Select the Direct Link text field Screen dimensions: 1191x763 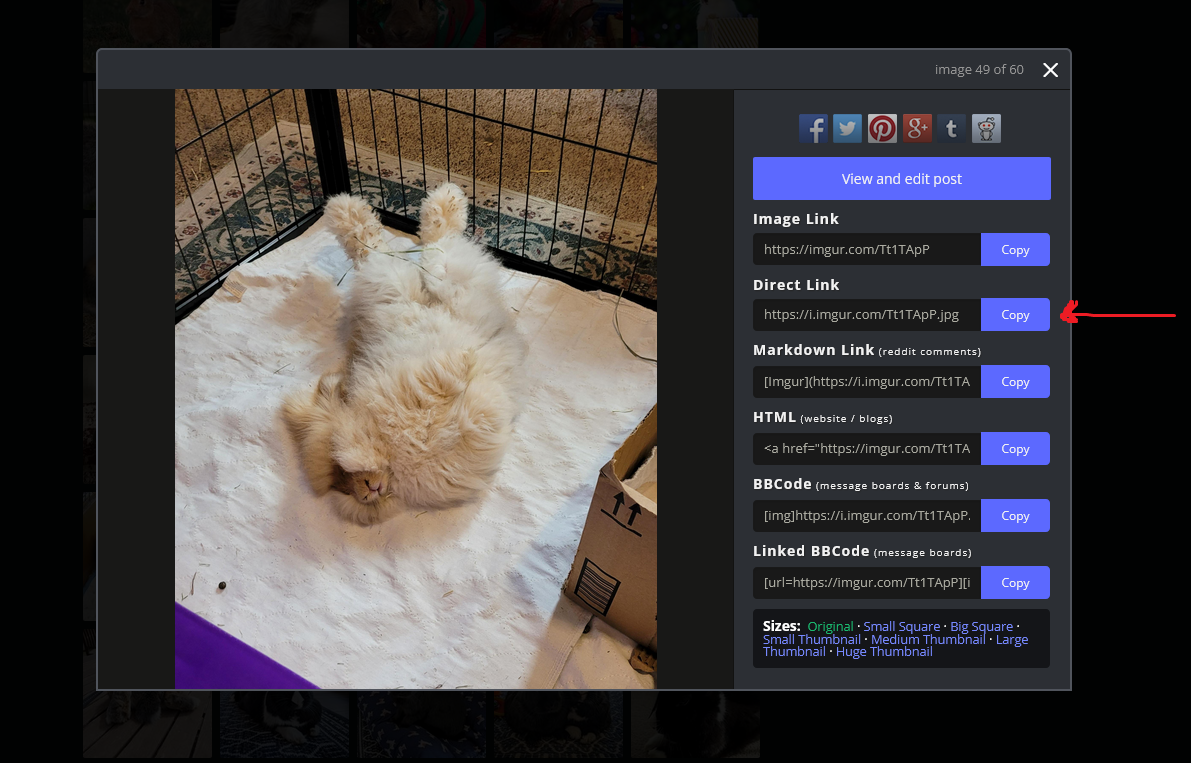point(866,315)
